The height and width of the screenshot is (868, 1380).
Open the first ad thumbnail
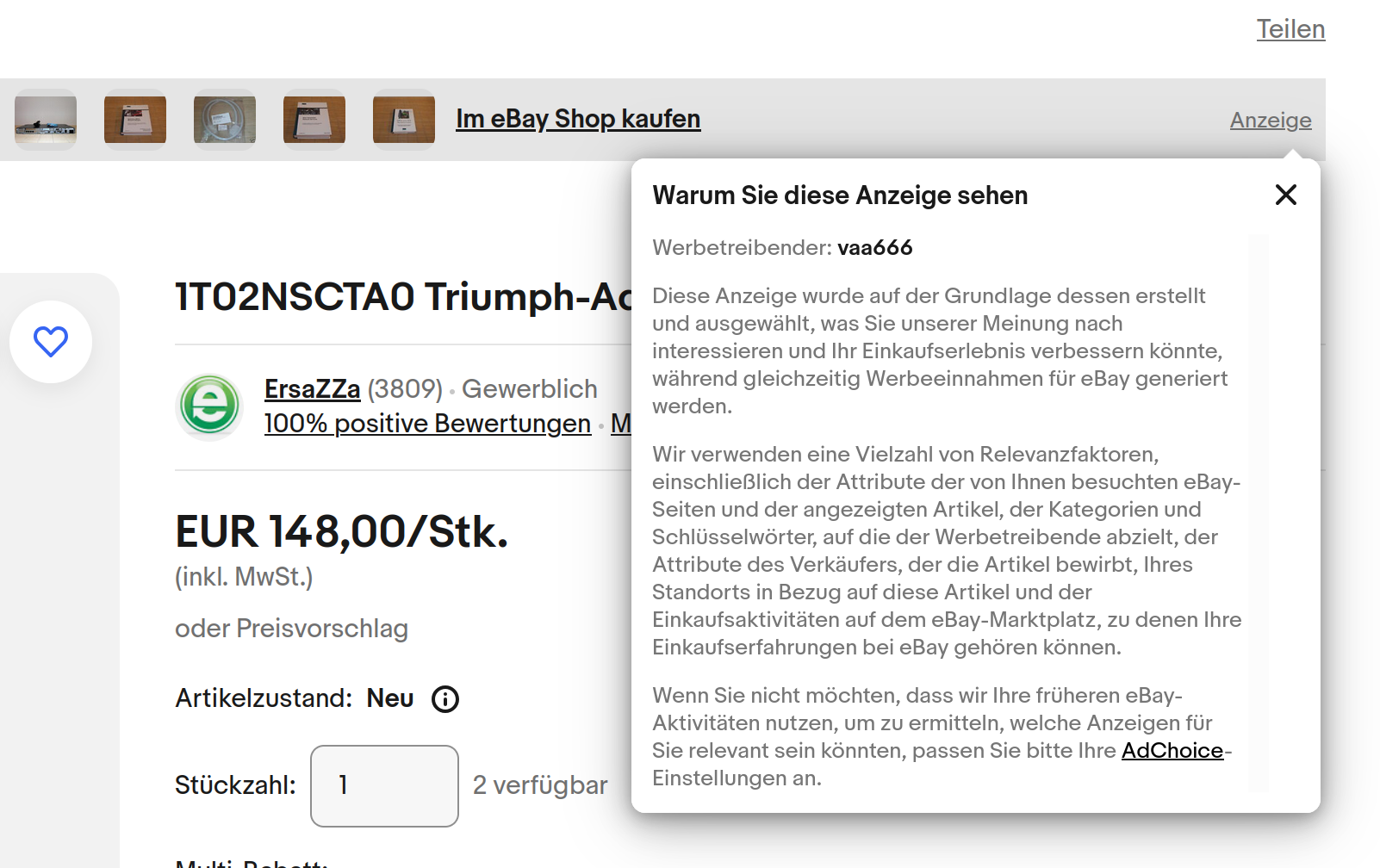point(46,120)
